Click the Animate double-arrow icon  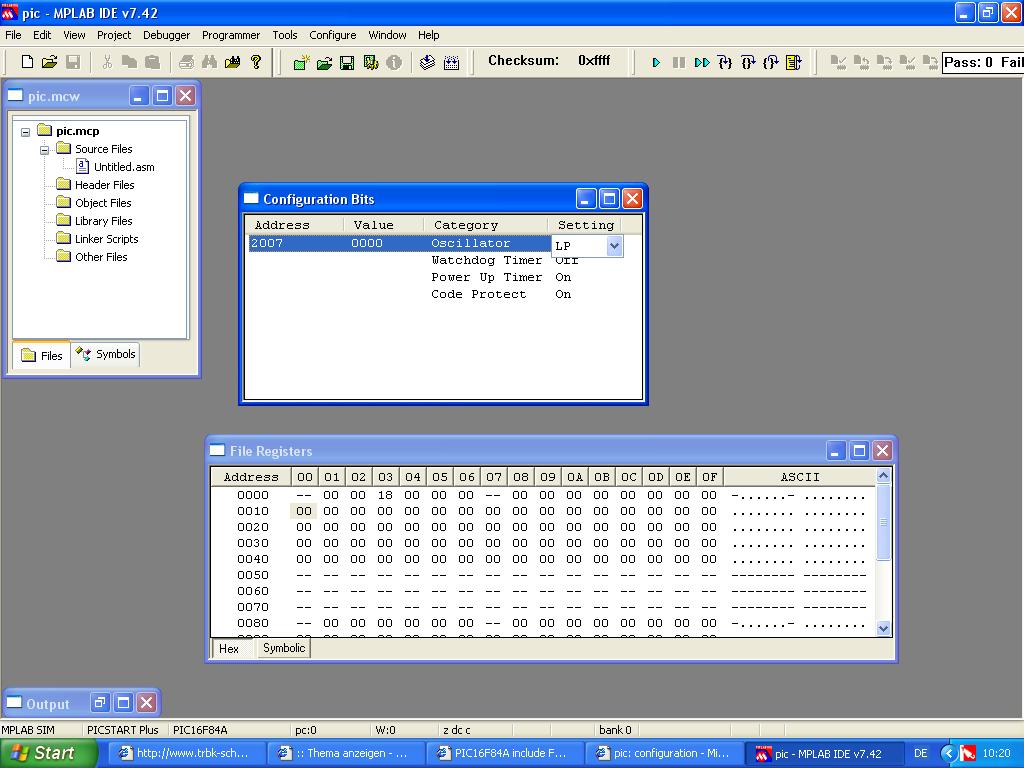(702, 63)
